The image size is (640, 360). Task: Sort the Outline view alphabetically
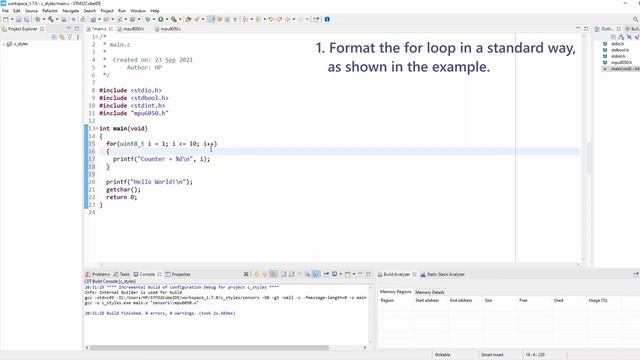tap(621, 37)
